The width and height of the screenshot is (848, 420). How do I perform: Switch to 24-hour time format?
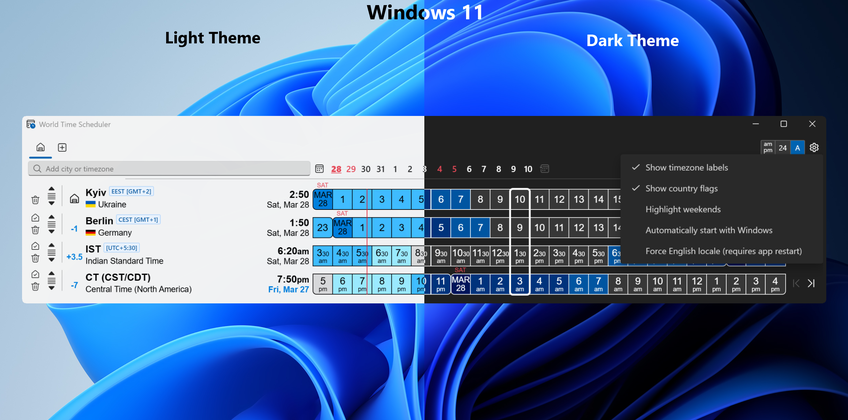click(783, 148)
